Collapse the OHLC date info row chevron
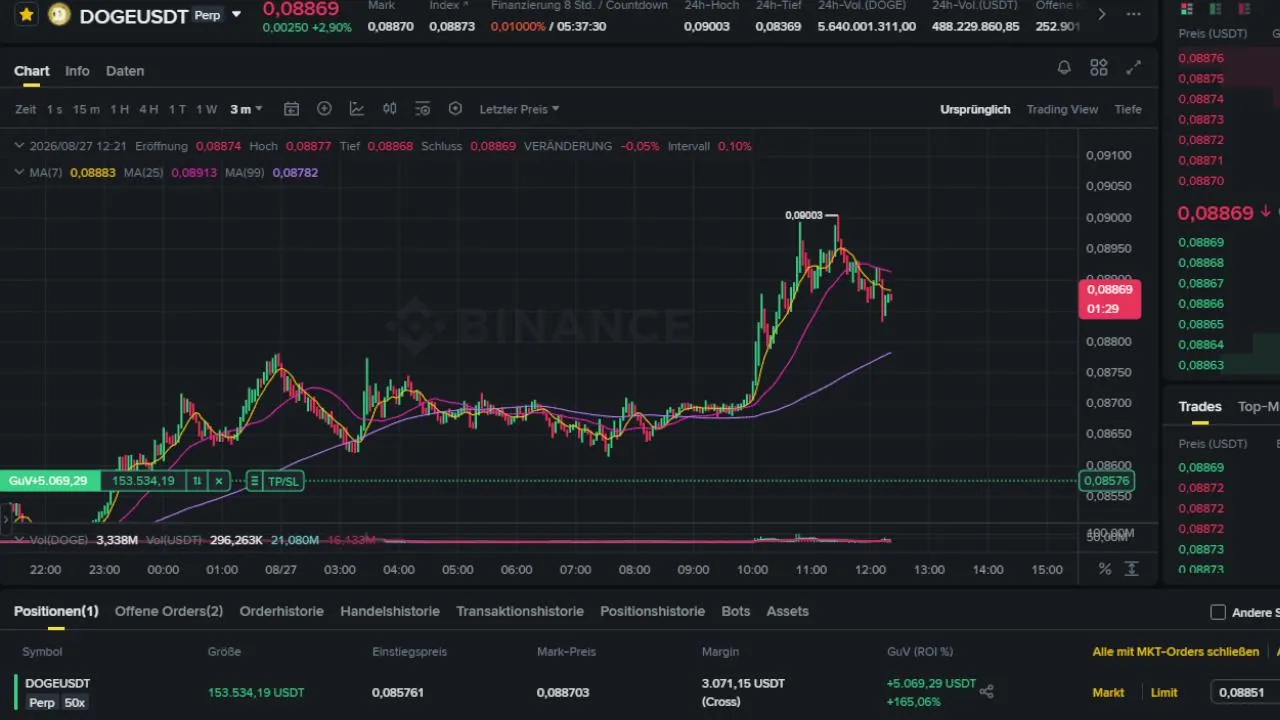The image size is (1280, 720). click(20, 146)
